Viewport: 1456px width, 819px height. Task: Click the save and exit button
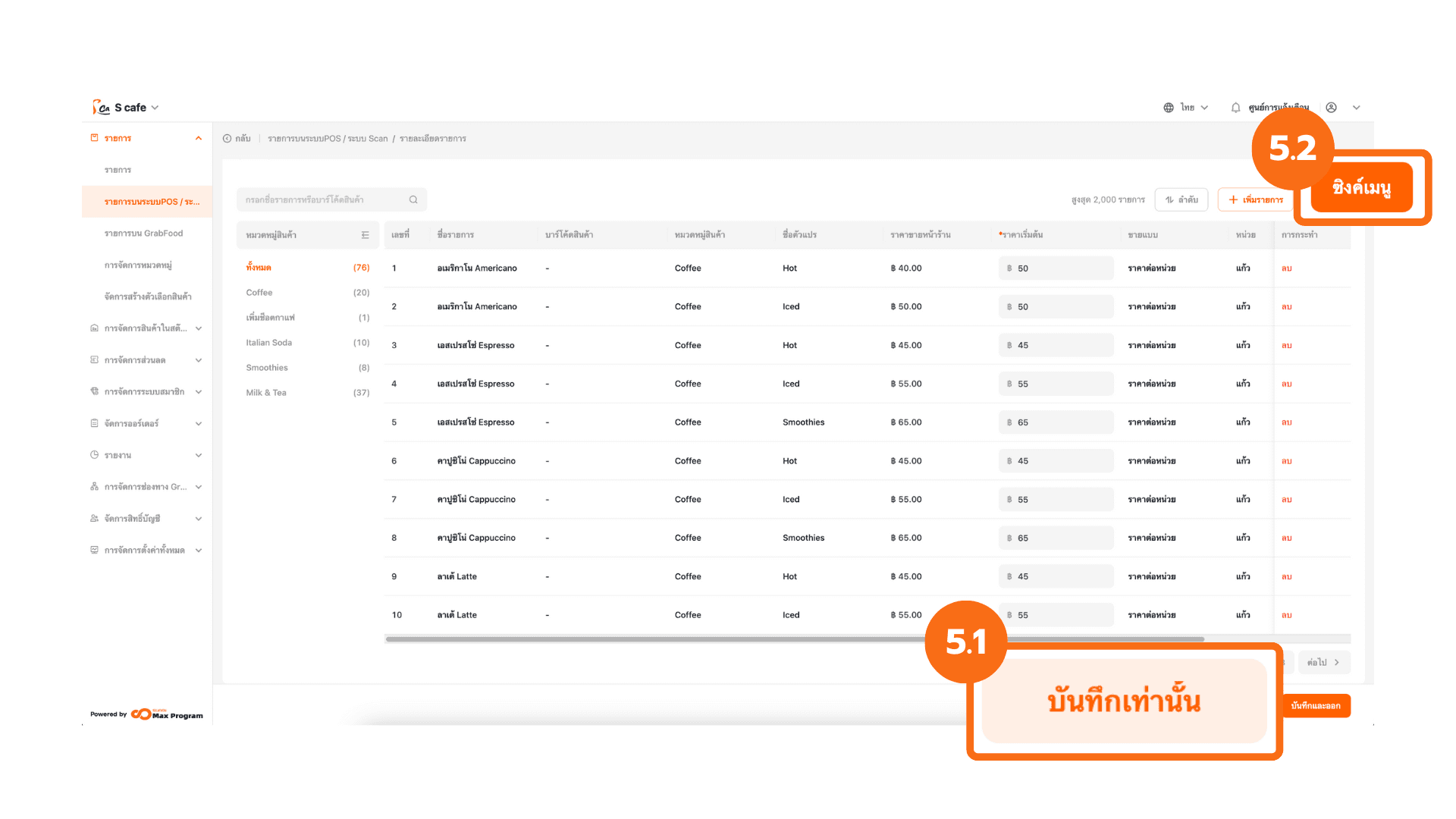[x=1316, y=706]
